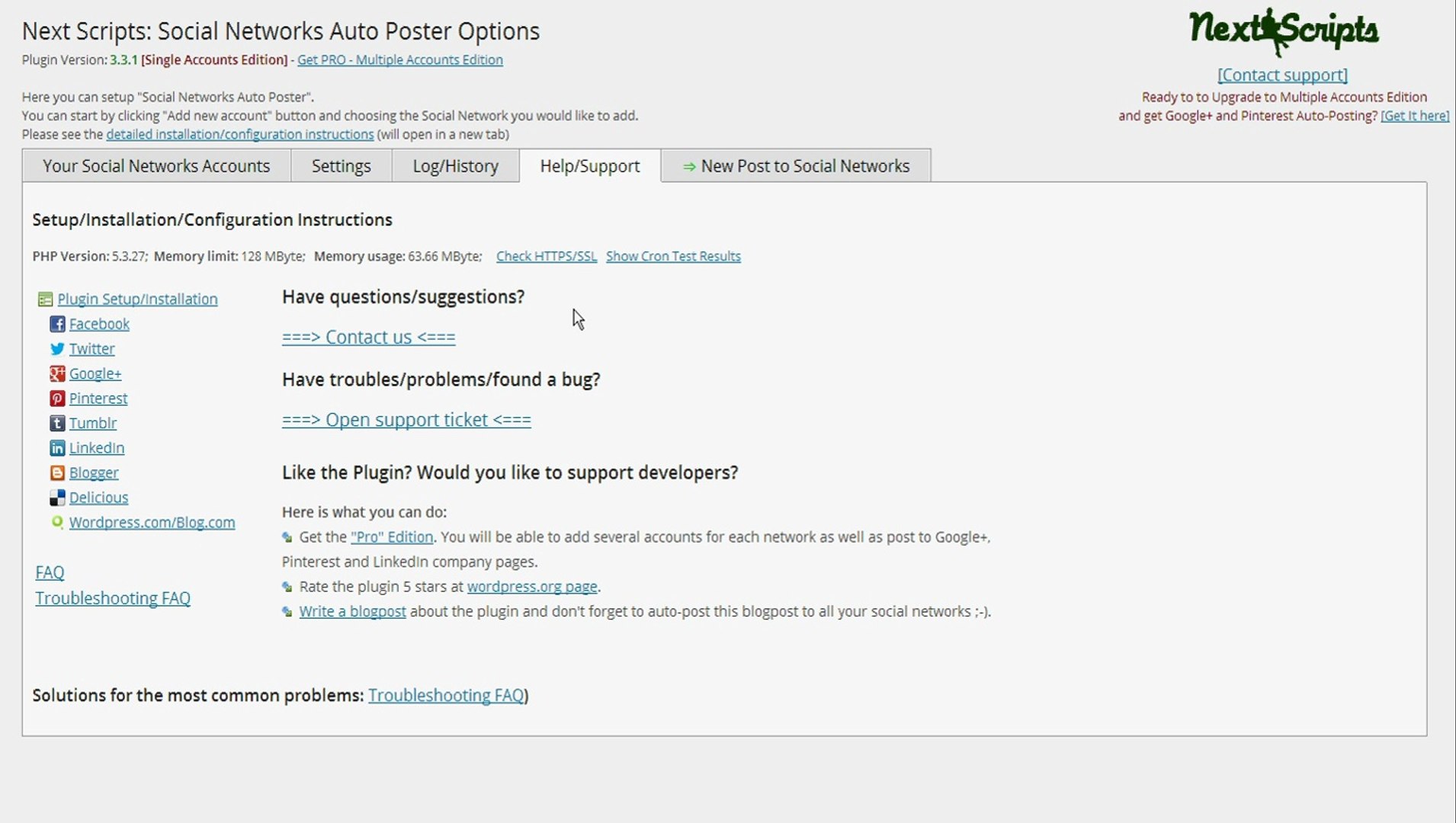Show Cron Test Results

click(673, 256)
